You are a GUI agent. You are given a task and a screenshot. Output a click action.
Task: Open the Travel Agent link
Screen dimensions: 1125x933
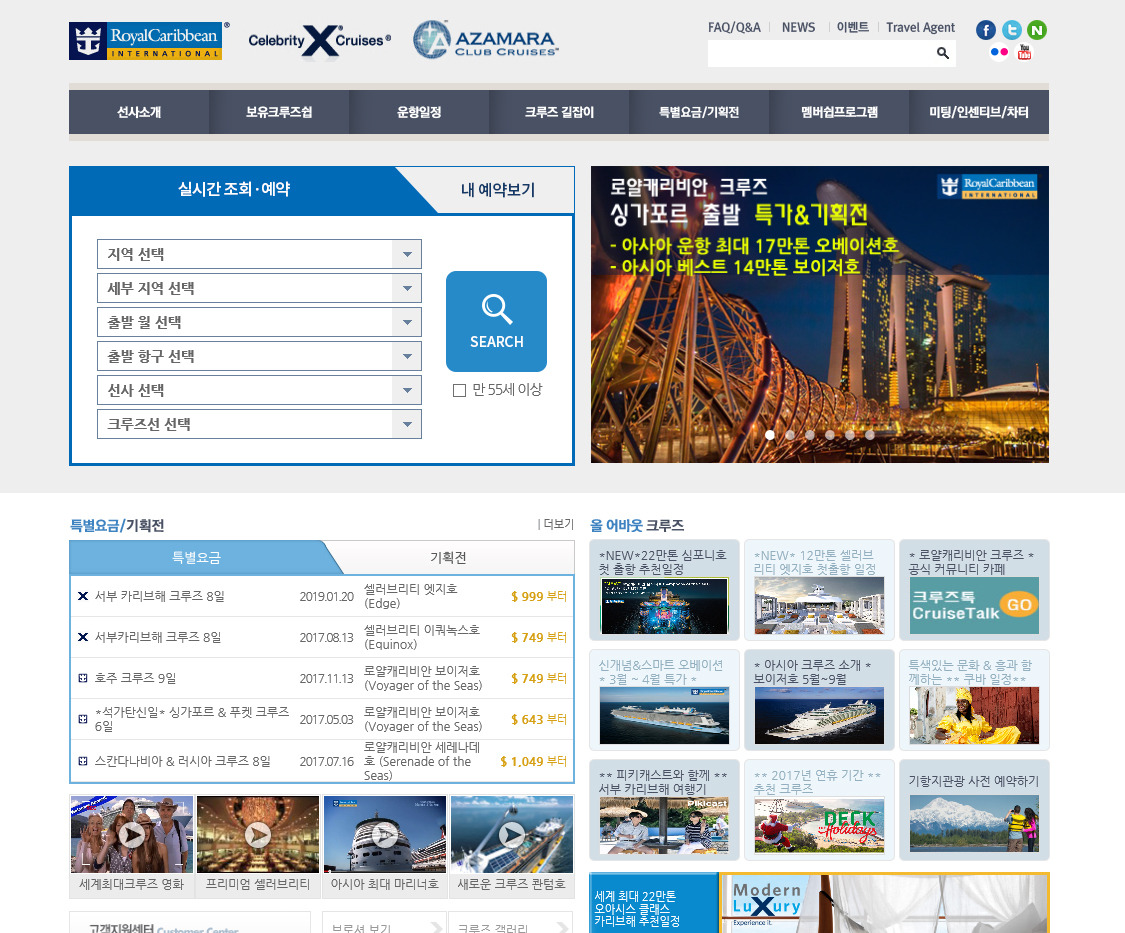tap(921, 27)
